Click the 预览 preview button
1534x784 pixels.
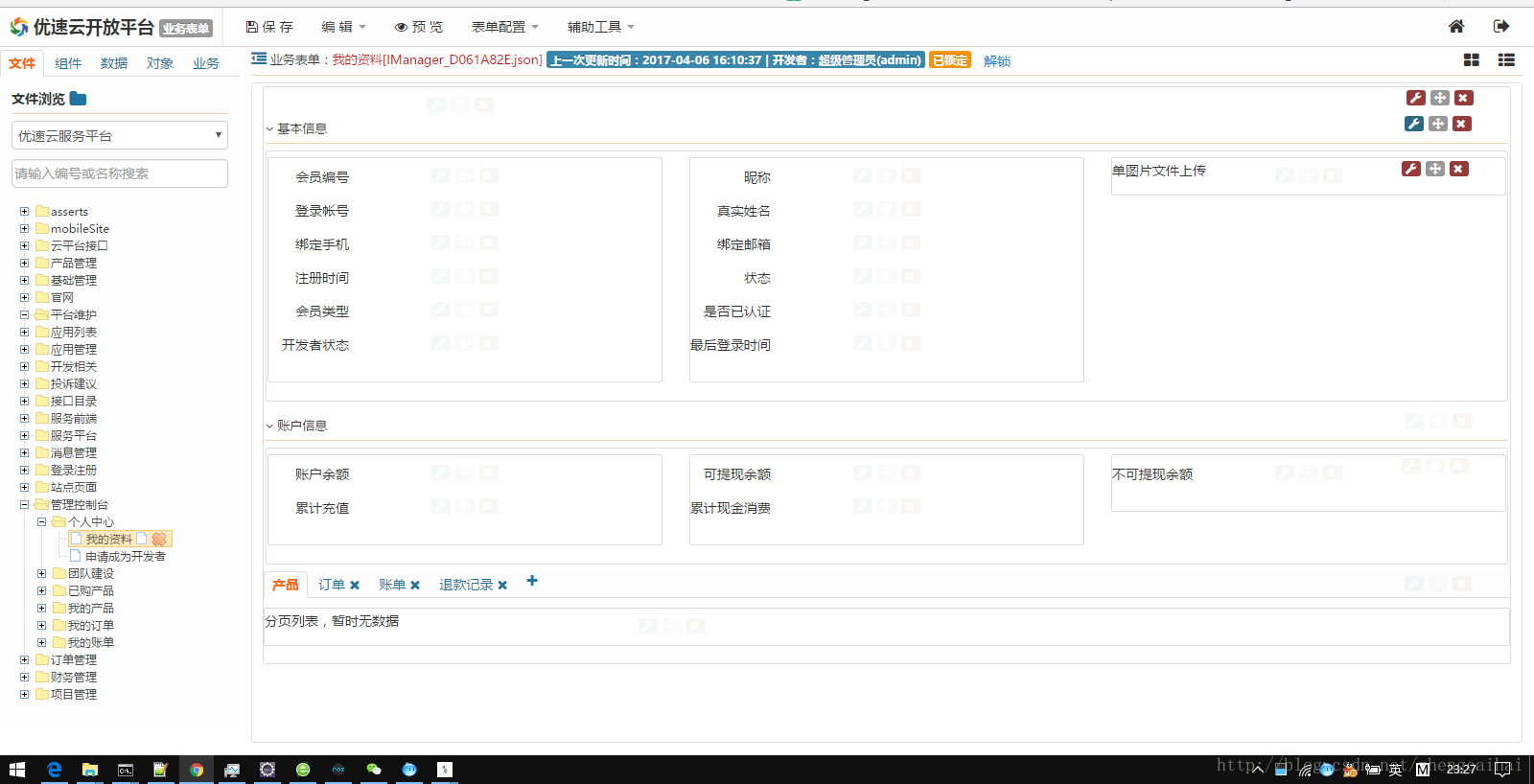click(419, 27)
